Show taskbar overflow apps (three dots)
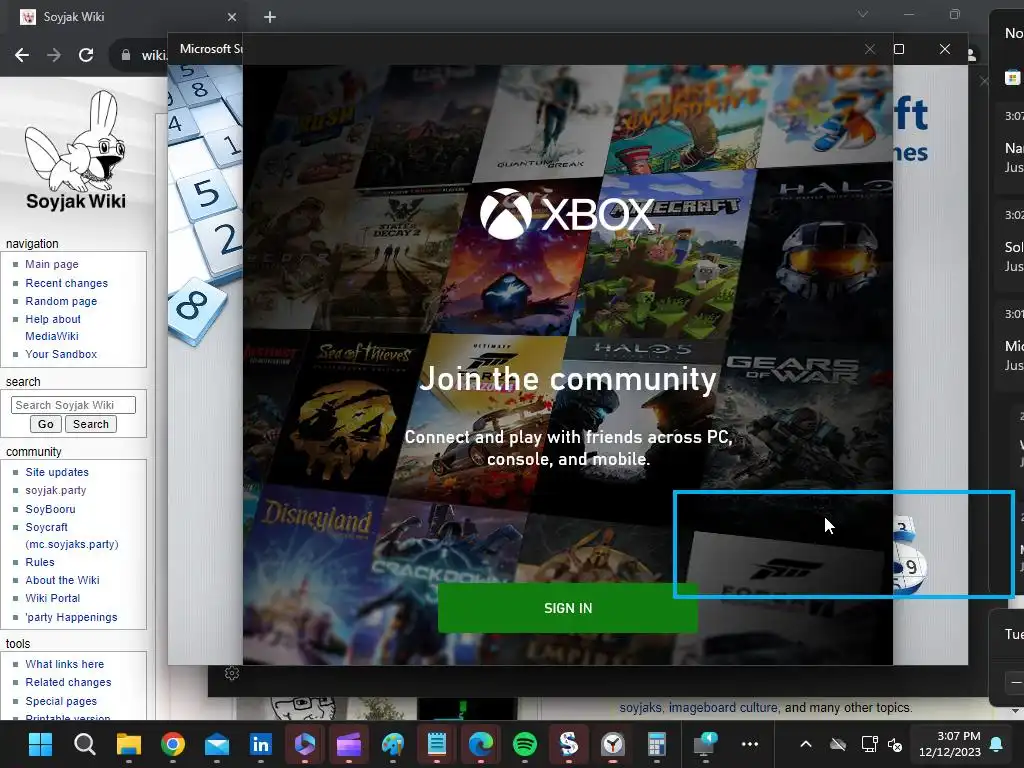The width and height of the screenshot is (1024, 768). (x=750, y=744)
